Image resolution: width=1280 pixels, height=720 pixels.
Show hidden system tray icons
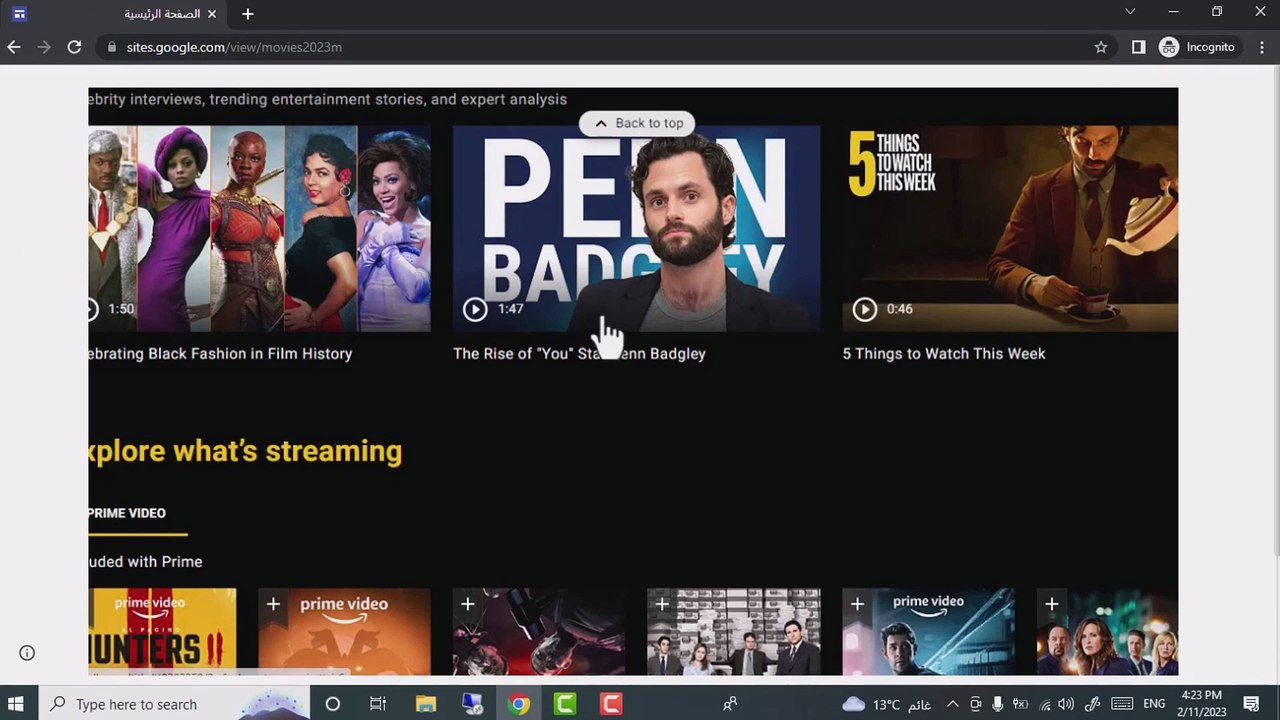click(952, 704)
